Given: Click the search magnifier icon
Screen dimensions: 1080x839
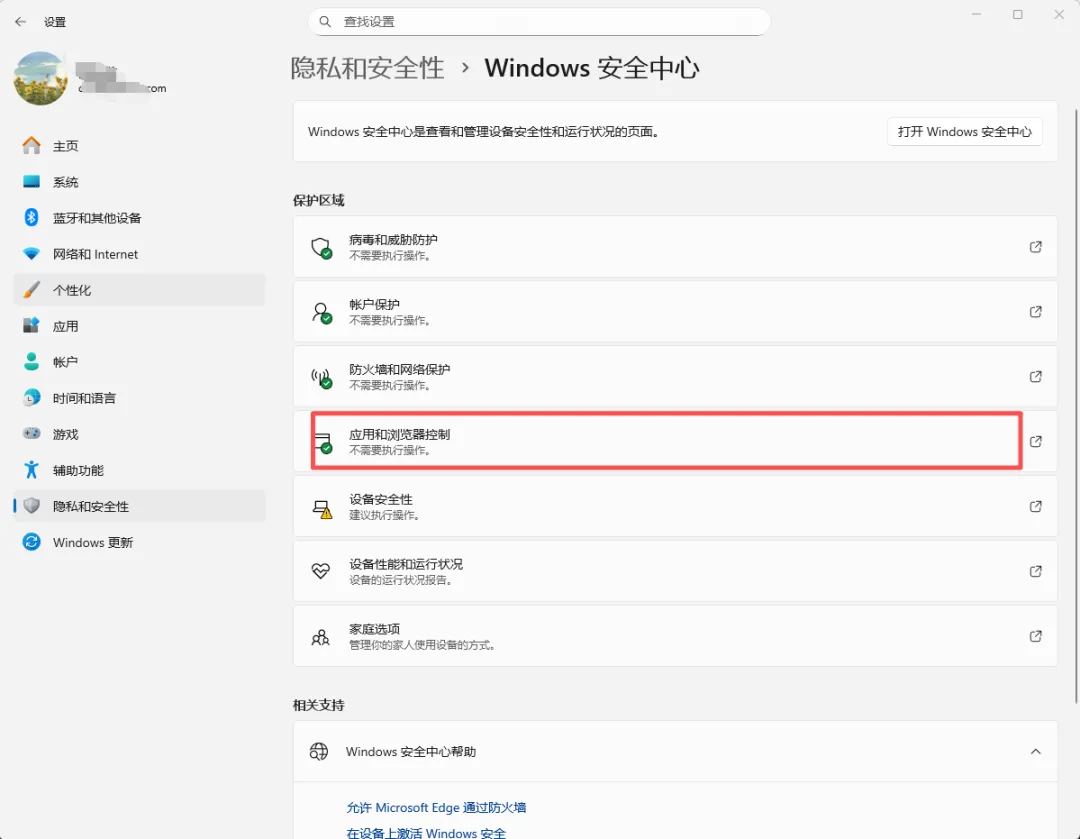Looking at the screenshot, I should pos(325,22).
